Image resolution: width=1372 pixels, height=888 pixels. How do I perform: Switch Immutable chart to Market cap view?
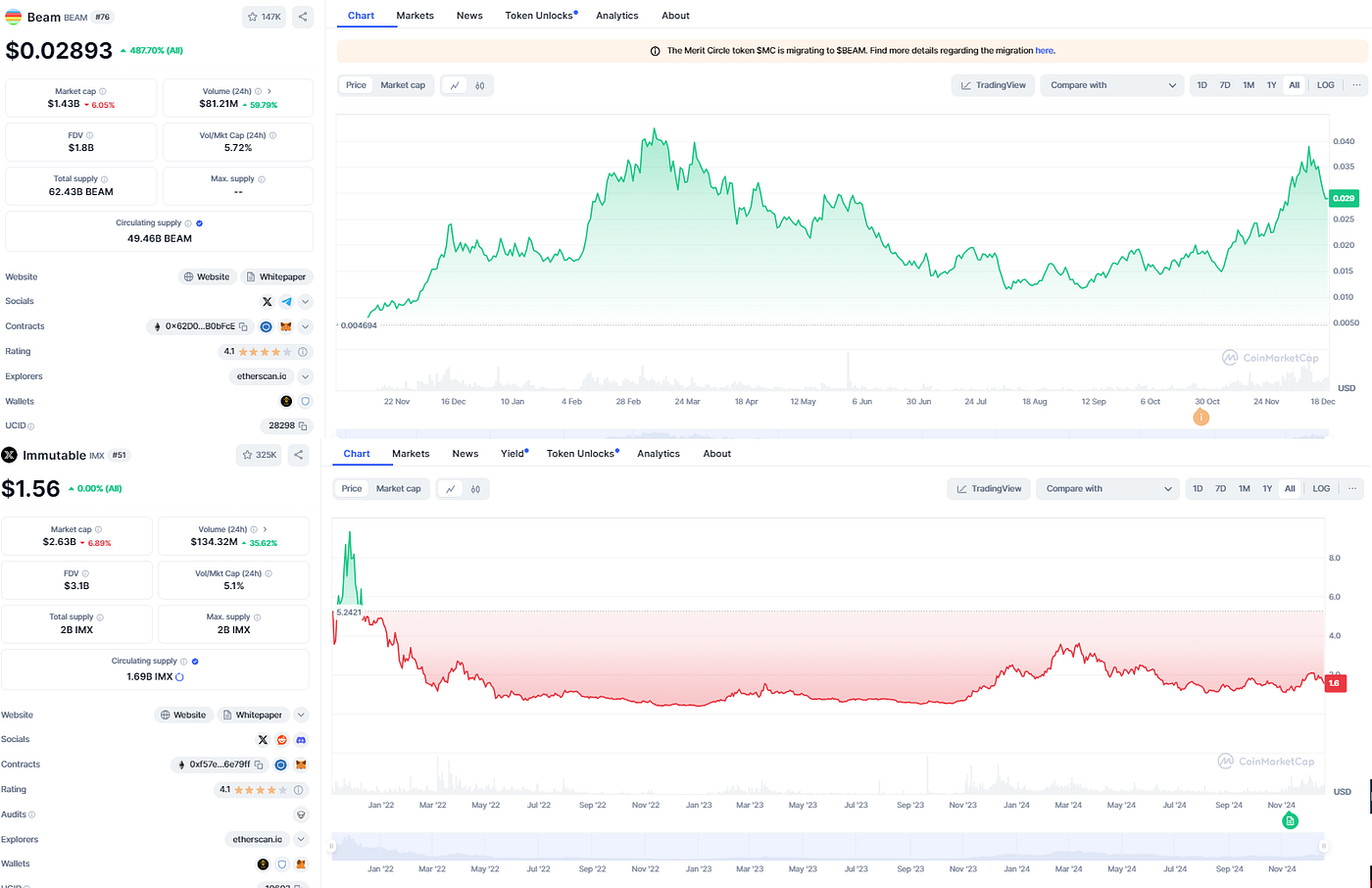coord(399,489)
